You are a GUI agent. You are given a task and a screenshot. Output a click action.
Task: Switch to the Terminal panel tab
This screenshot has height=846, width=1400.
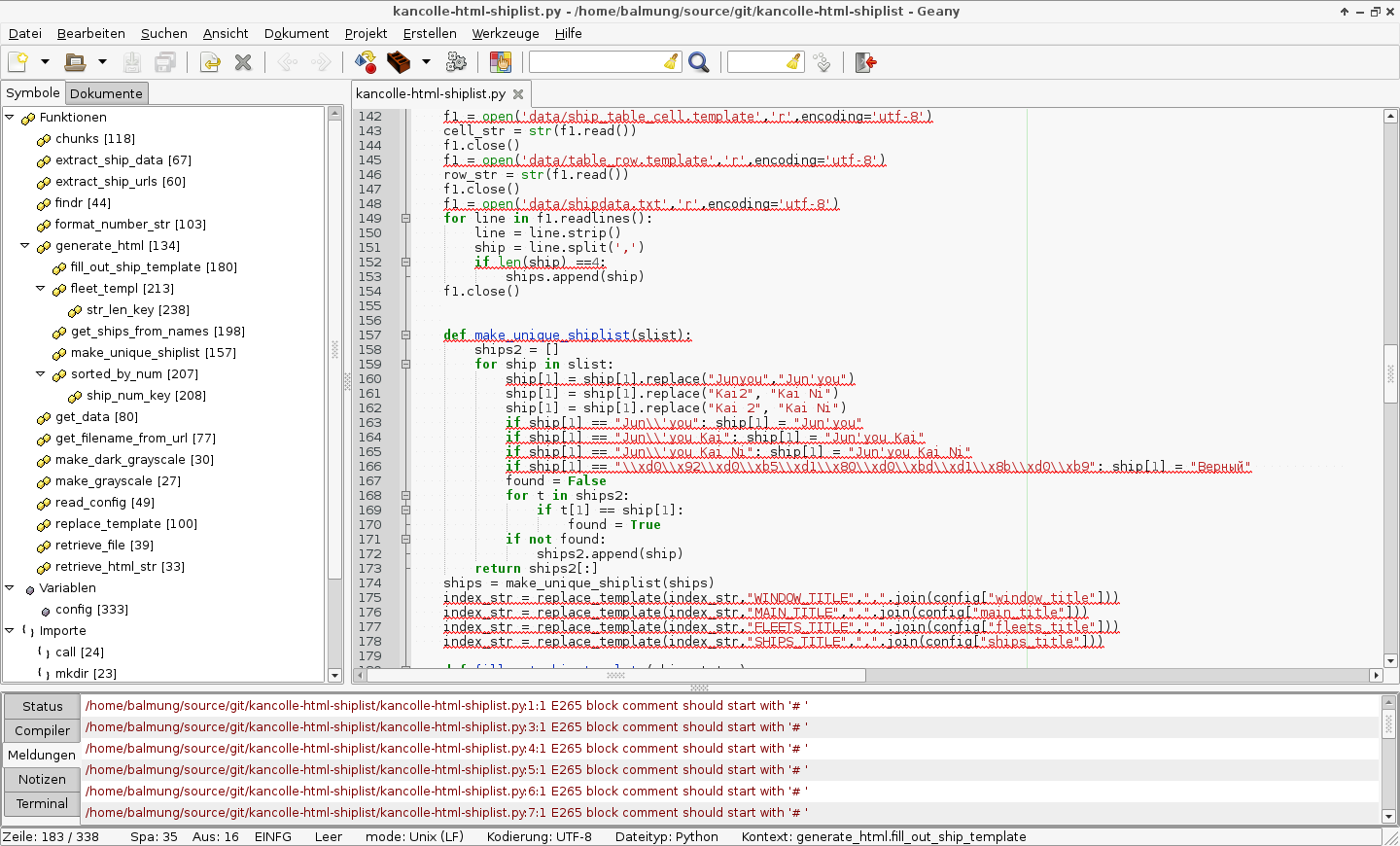(x=42, y=803)
